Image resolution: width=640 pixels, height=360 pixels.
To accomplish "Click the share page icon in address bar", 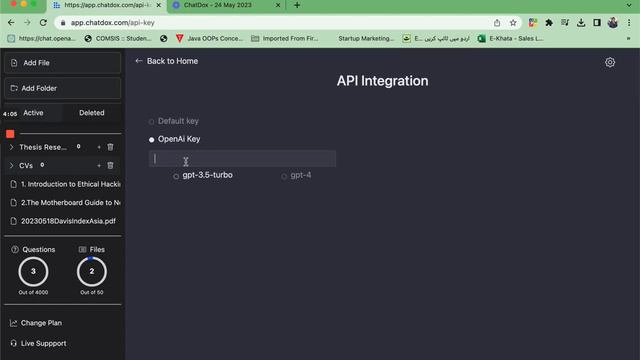I will (x=497, y=23).
